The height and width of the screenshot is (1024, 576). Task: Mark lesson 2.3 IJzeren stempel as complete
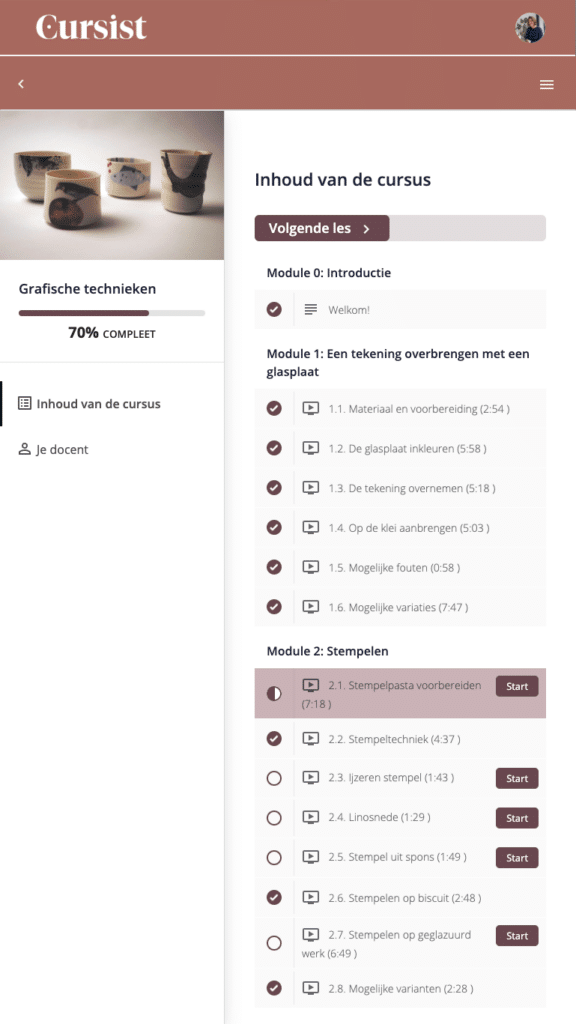[273, 778]
